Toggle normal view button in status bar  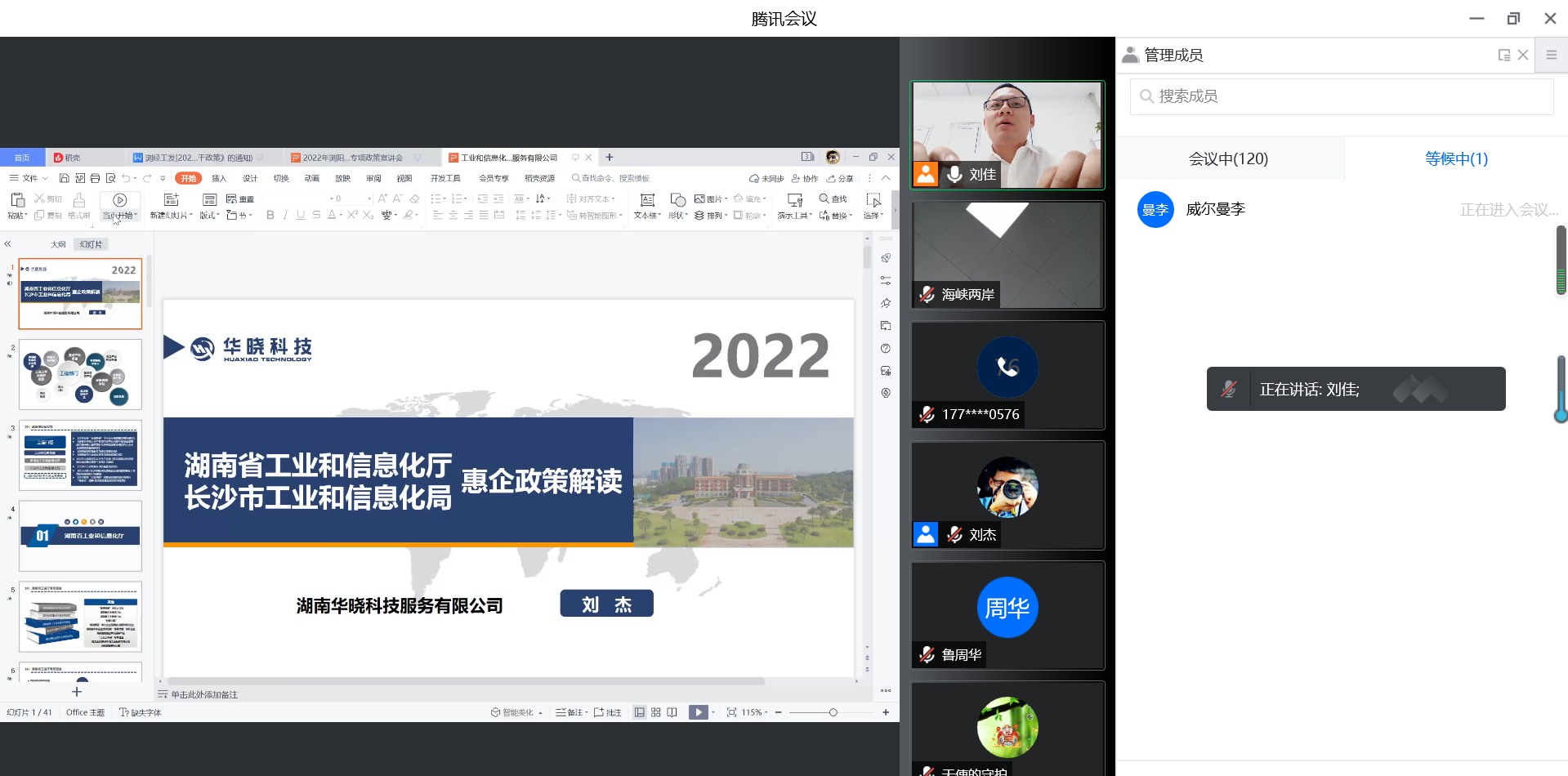[640, 712]
